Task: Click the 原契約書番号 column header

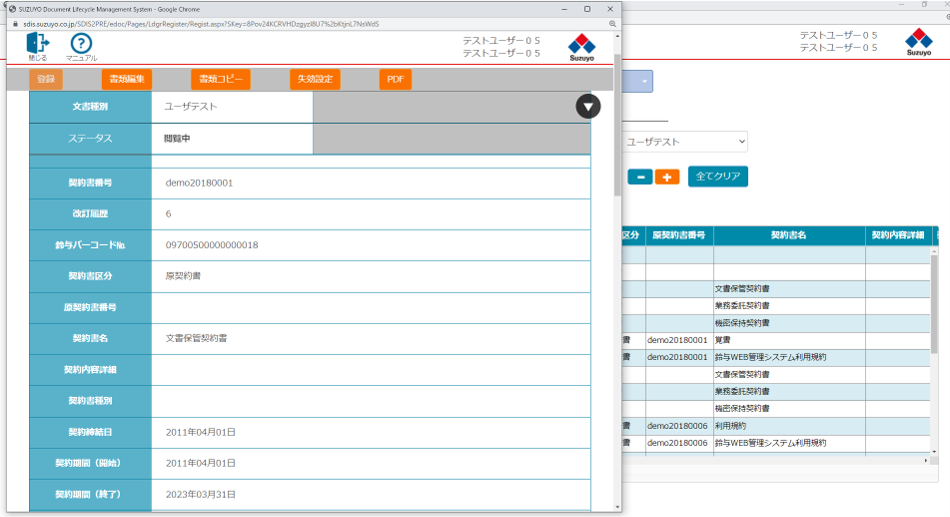Action: tap(679, 235)
